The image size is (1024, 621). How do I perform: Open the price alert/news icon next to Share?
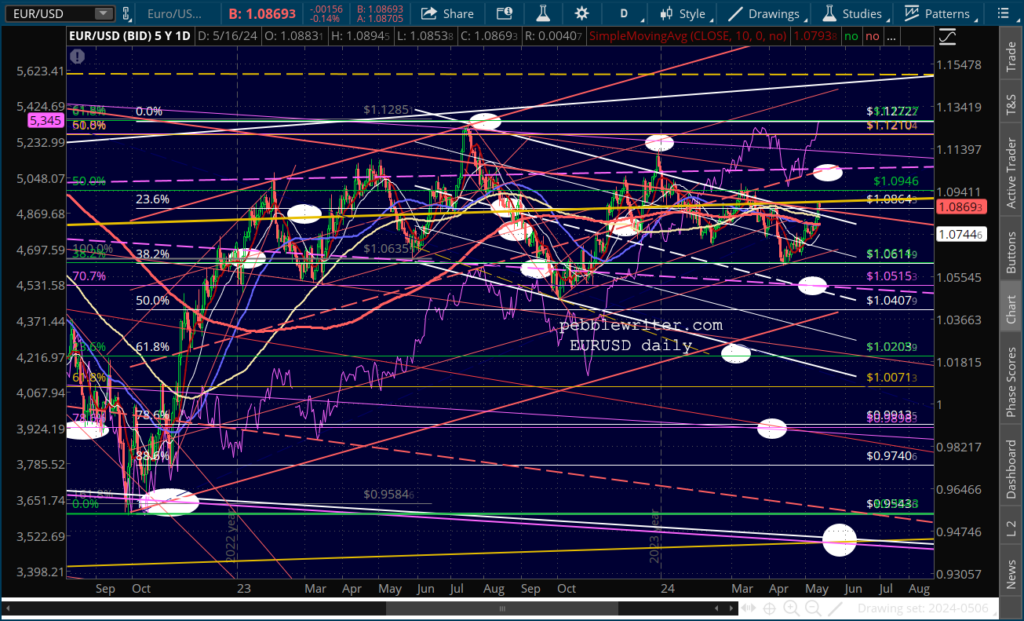coord(504,13)
